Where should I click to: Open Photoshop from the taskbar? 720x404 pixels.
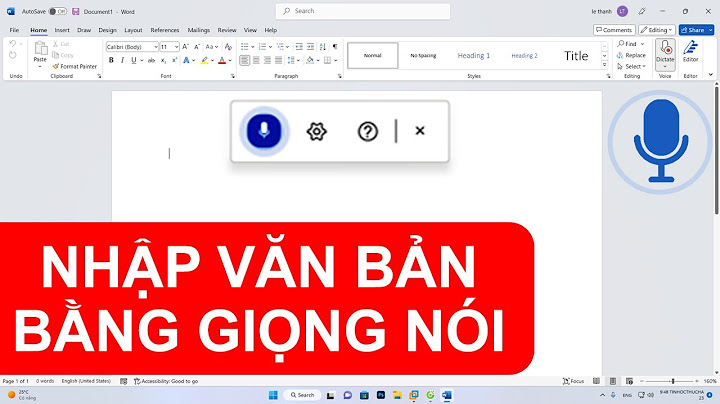click(381, 395)
